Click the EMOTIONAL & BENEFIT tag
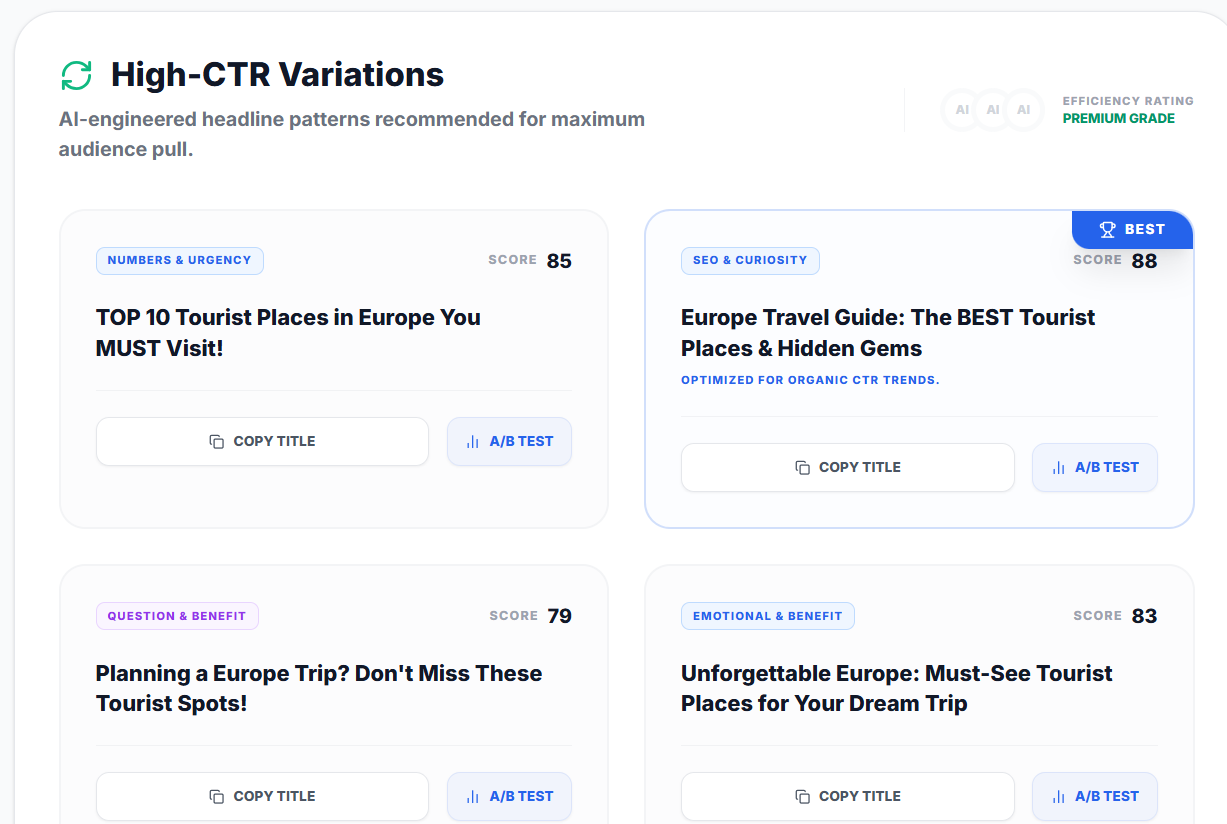1227x824 pixels. click(x=768, y=616)
